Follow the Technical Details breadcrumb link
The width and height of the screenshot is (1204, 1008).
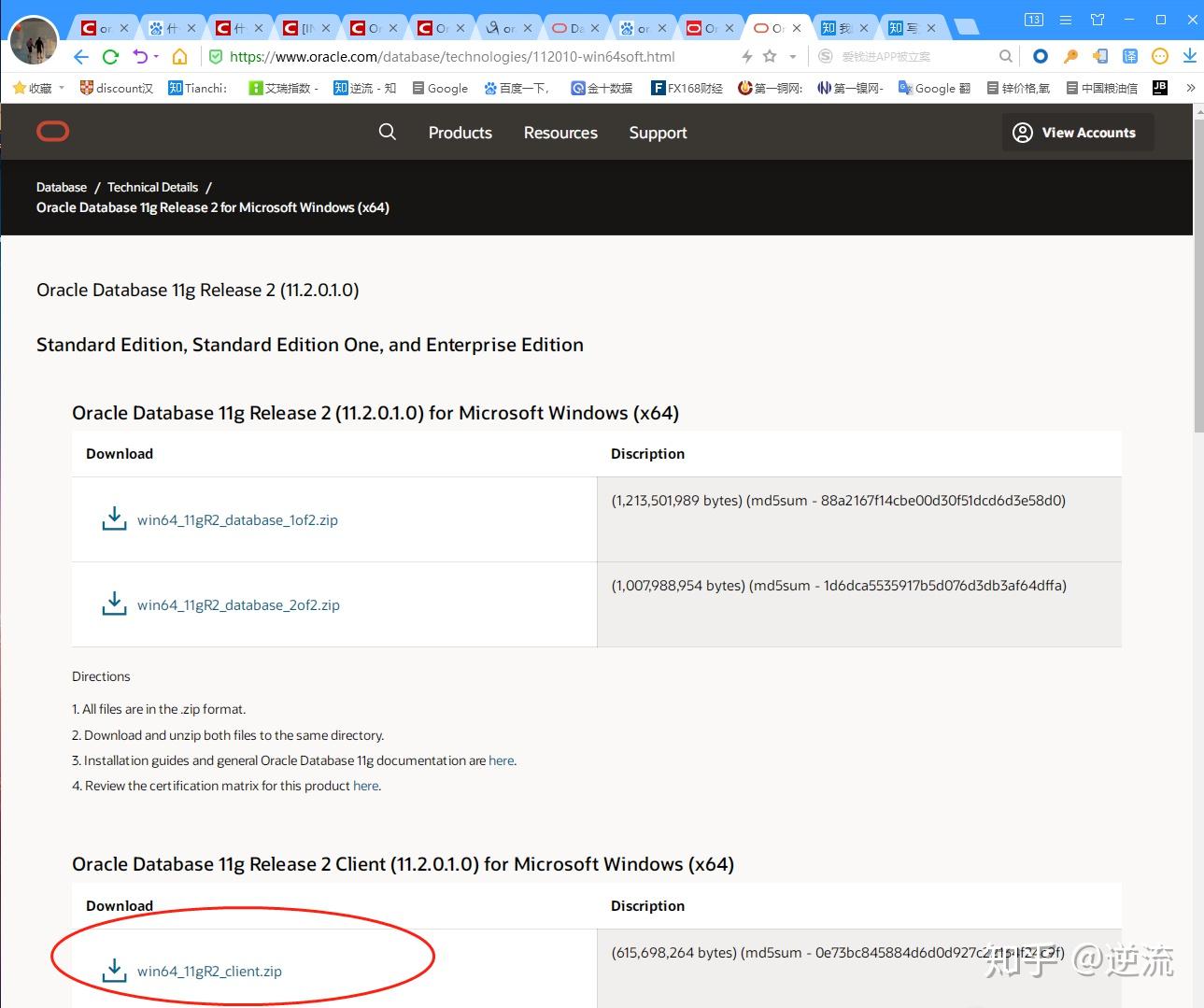tap(152, 187)
